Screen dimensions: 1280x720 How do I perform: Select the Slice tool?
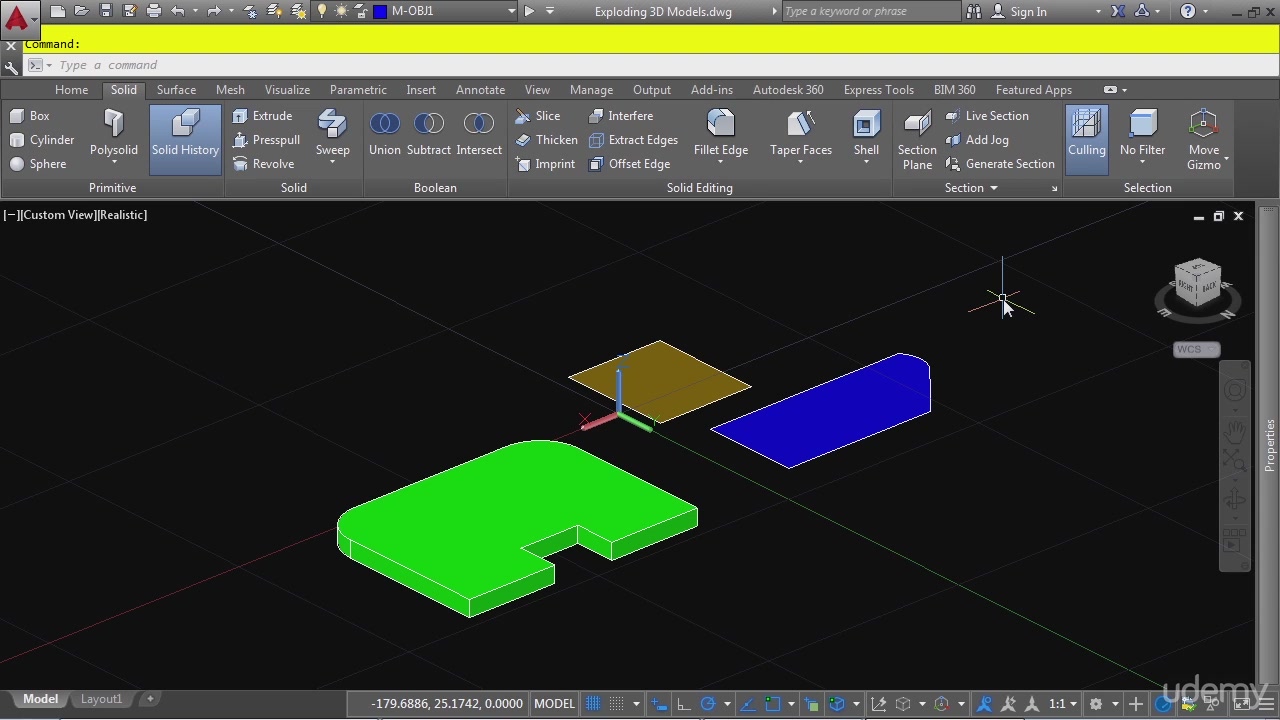(x=538, y=116)
